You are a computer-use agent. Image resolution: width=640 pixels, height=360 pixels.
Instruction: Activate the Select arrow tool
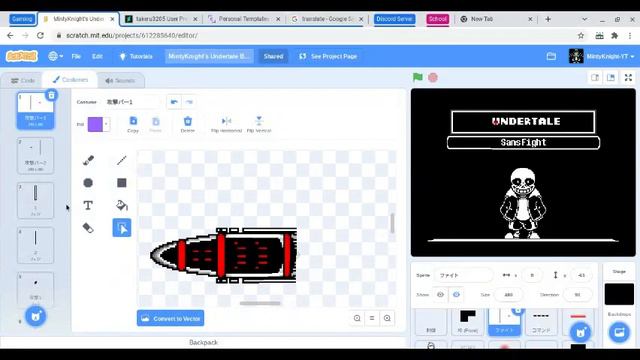(122, 228)
